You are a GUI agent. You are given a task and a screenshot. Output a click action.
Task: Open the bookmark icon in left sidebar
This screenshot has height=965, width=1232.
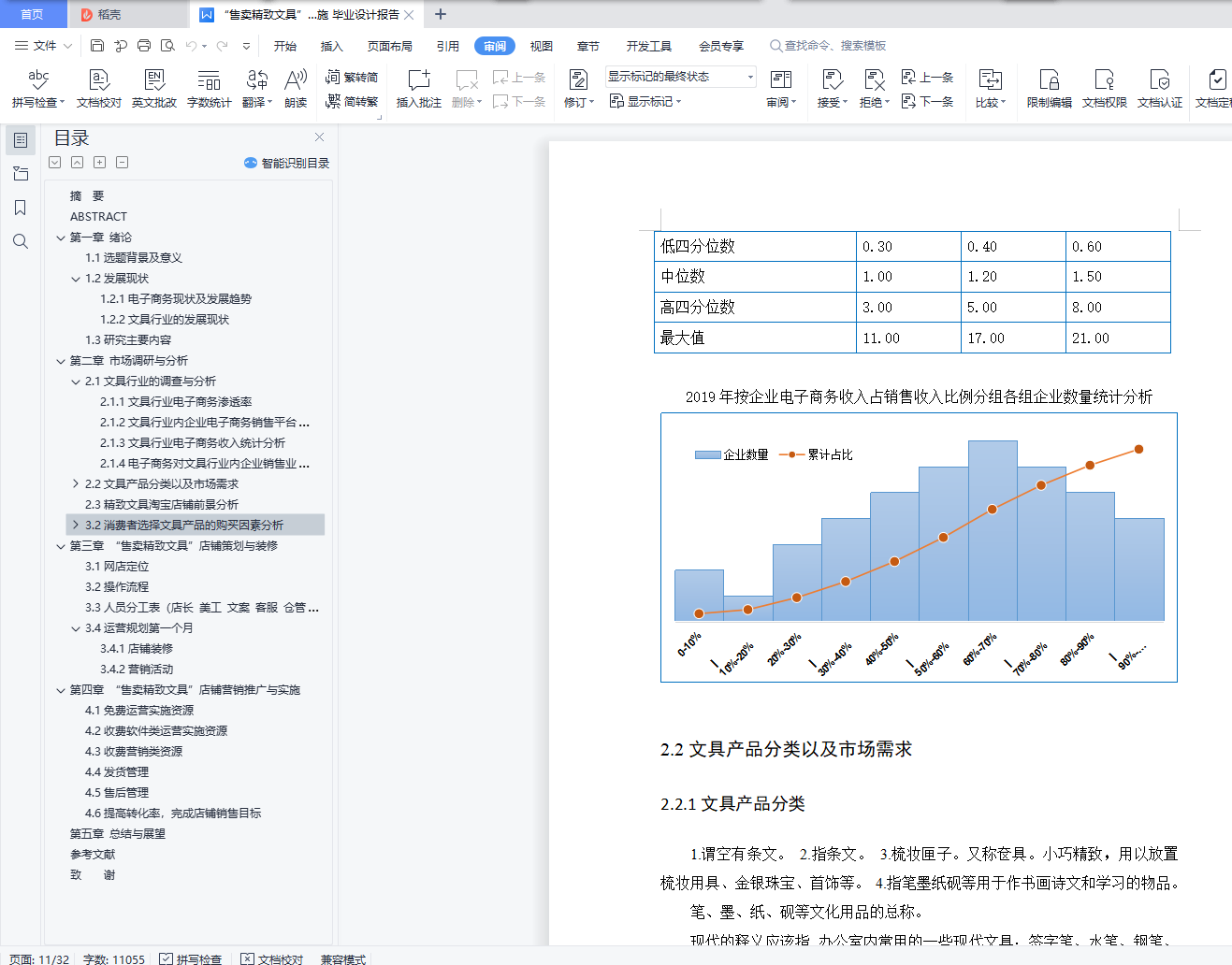click(21, 208)
